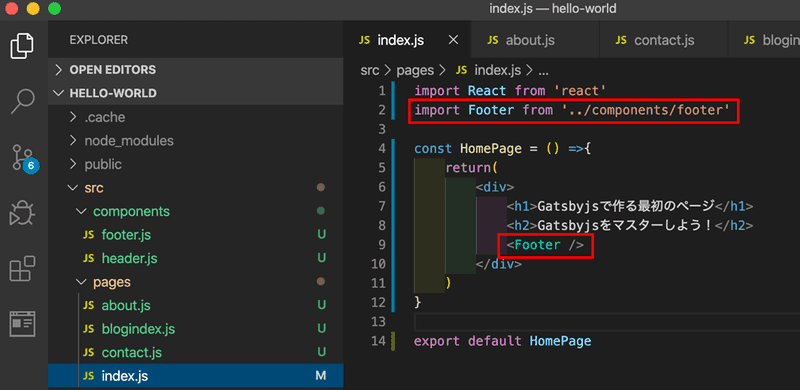Click line number 9 in the gutter
Viewport: 800px width, 390px height.
(382, 246)
